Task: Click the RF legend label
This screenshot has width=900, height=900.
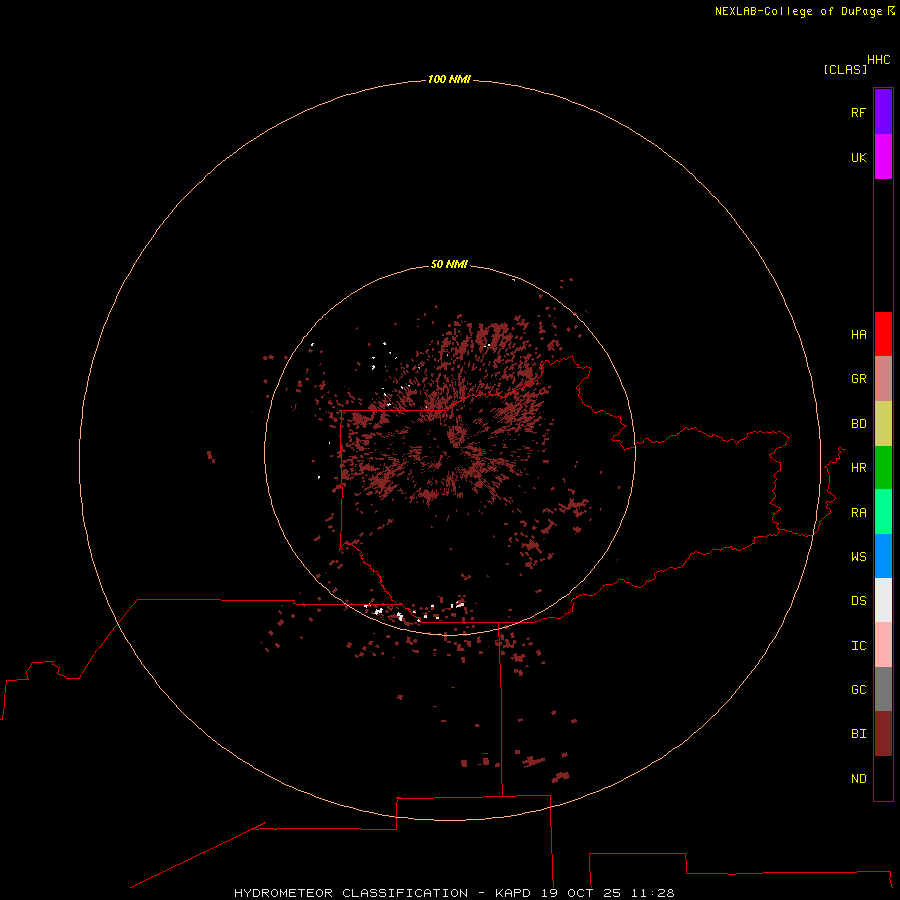Action: coord(858,112)
